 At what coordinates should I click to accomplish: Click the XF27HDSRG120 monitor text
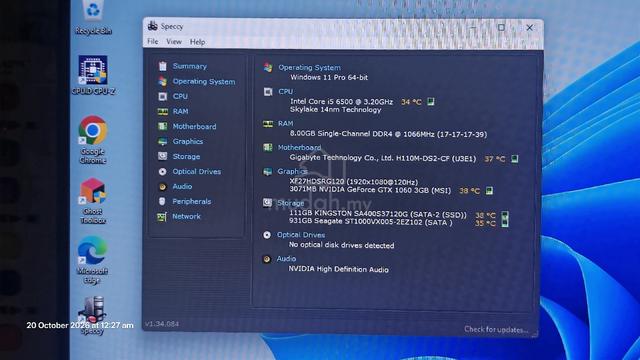point(353,182)
